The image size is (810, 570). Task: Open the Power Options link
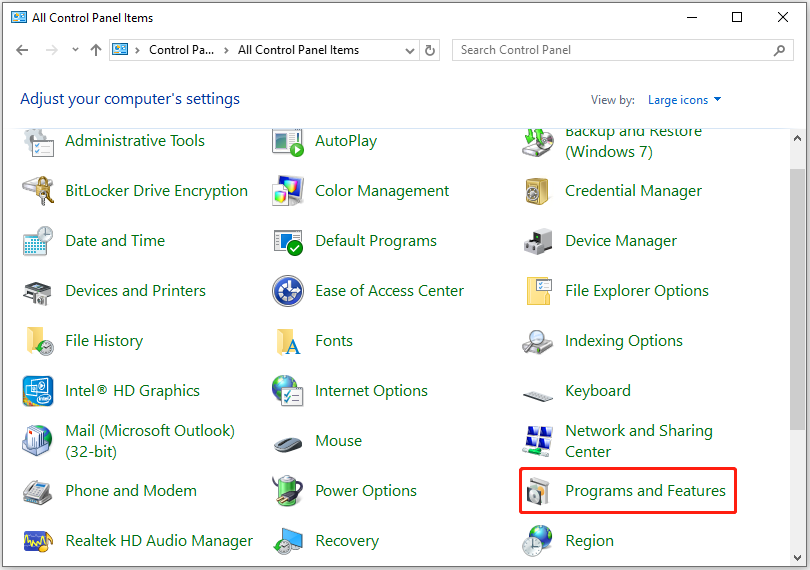pos(366,491)
